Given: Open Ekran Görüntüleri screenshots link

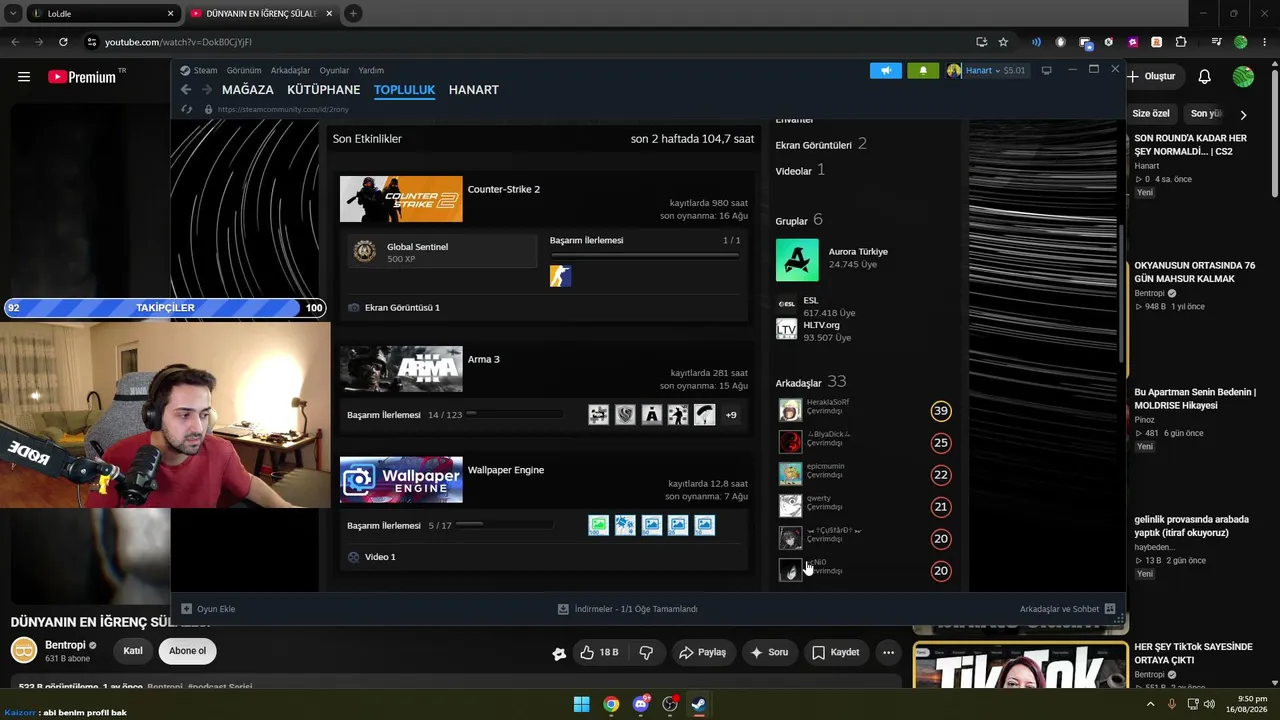Looking at the screenshot, I should [x=813, y=145].
